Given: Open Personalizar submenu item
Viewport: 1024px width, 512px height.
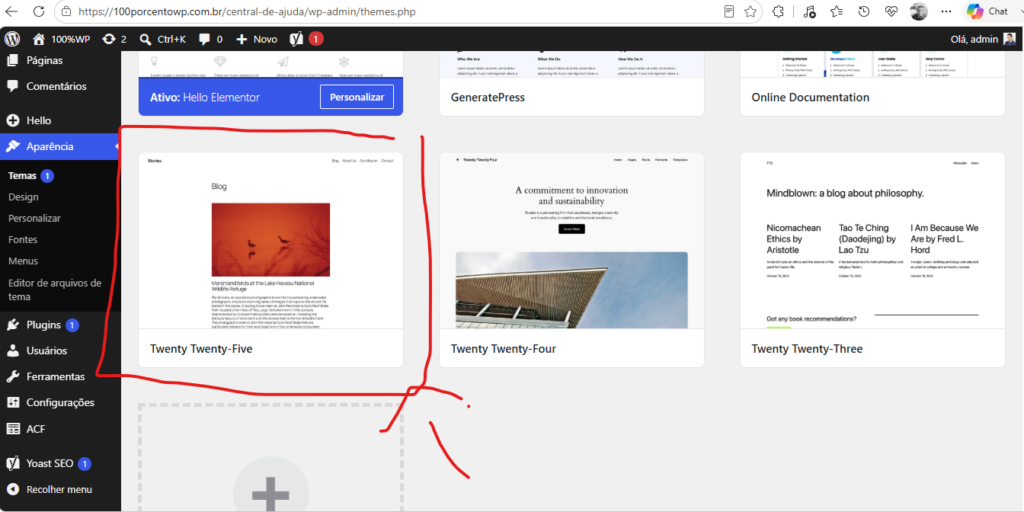Looking at the screenshot, I should point(35,218).
